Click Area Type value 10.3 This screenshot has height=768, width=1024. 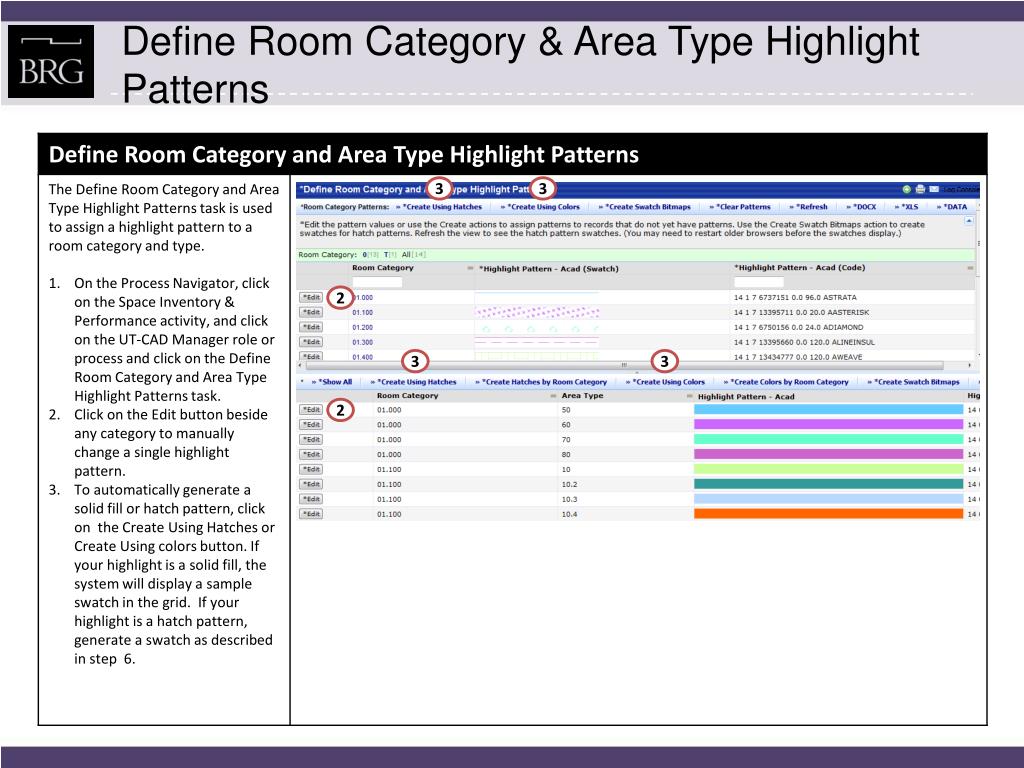pyautogui.click(x=569, y=500)
